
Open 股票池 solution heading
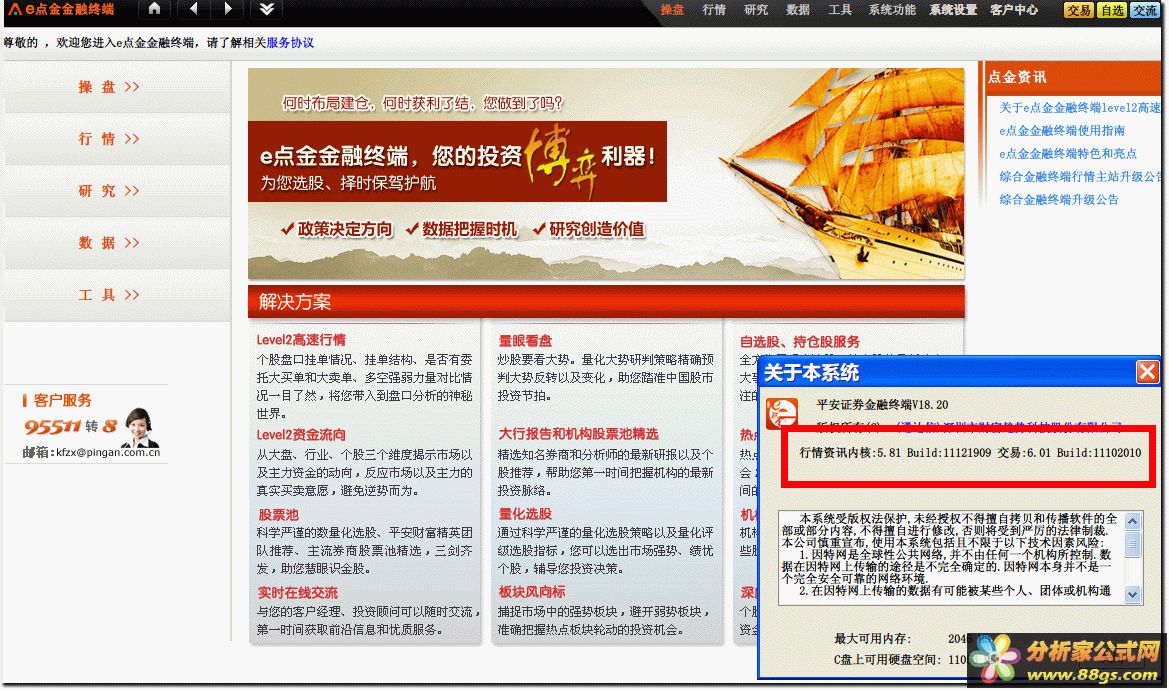pos(278,515)
